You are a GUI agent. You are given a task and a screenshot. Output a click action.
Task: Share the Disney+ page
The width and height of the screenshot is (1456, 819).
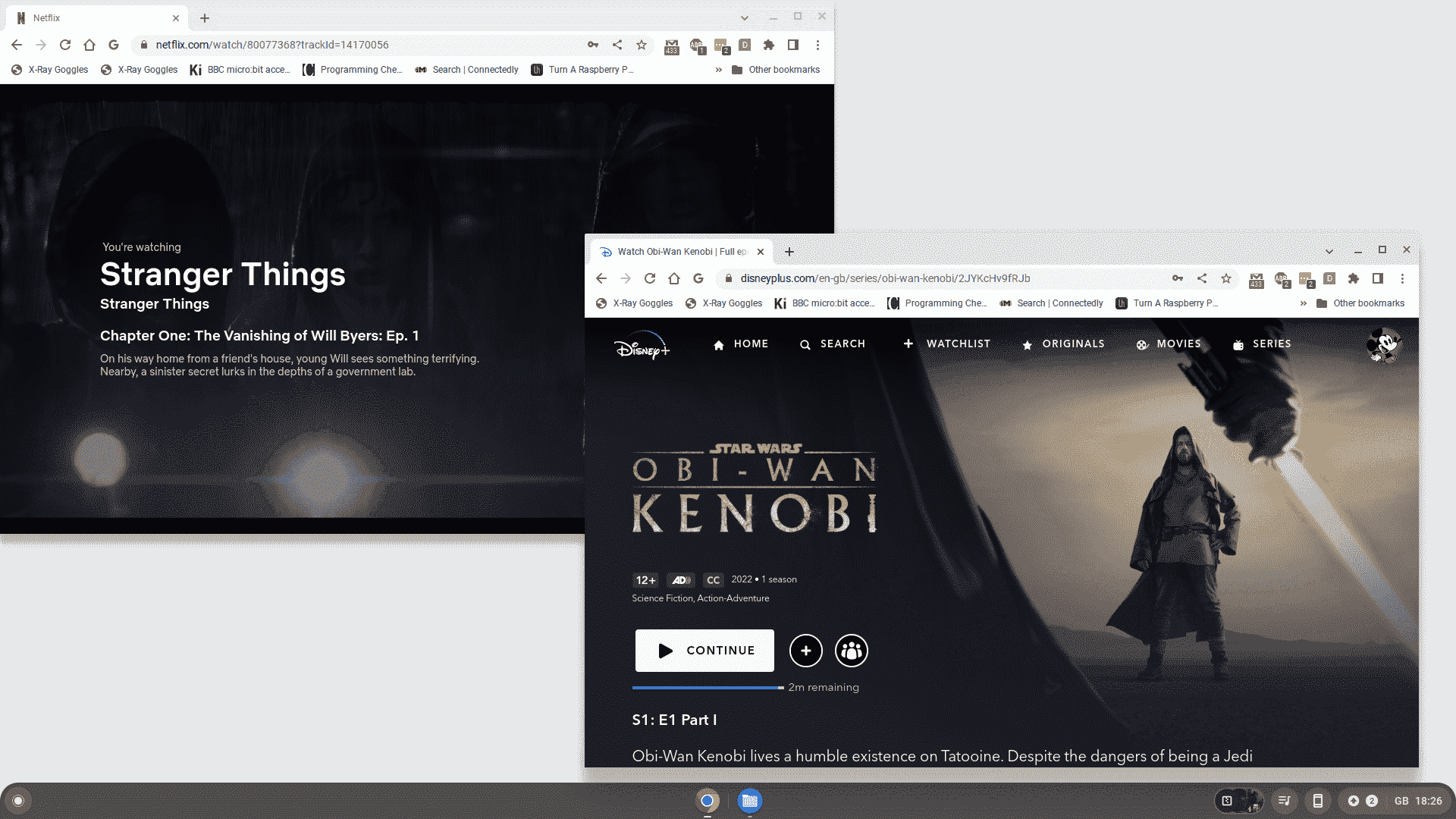pyautogui.click(x=1202, y=278)
